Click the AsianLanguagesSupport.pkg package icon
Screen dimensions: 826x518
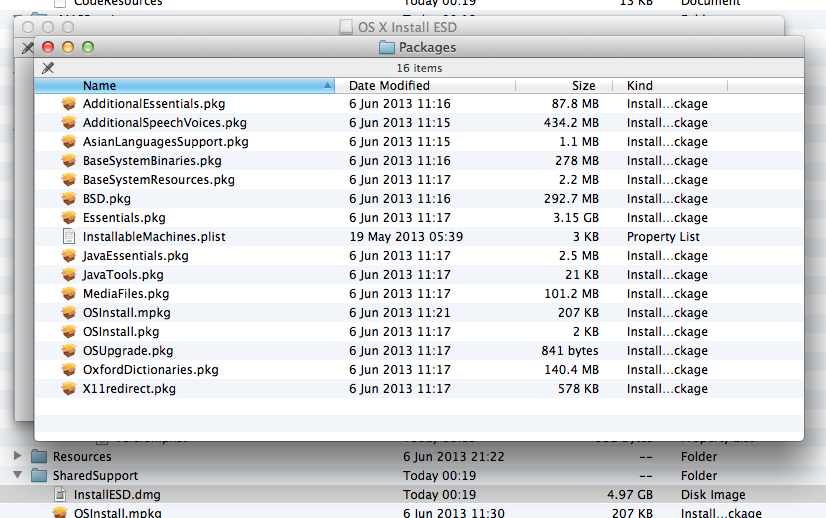[68, 142]
